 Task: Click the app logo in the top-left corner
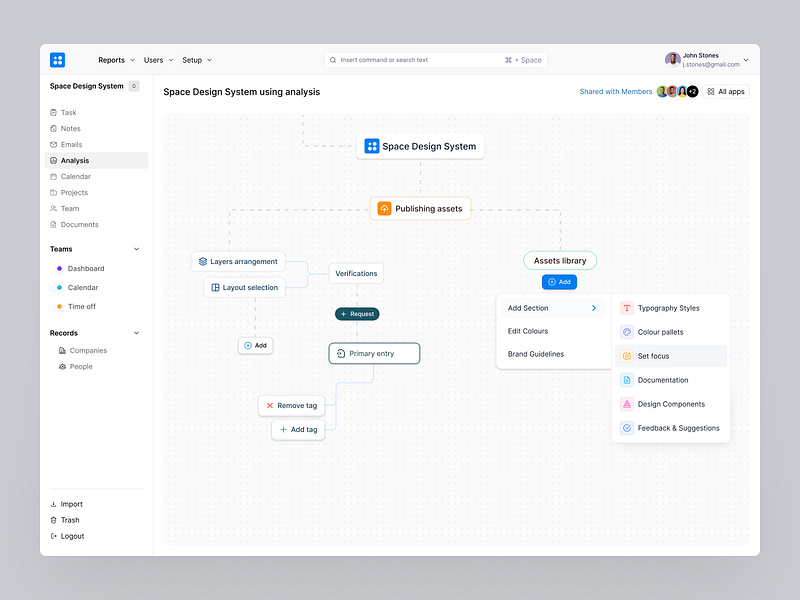pos(58,59)
